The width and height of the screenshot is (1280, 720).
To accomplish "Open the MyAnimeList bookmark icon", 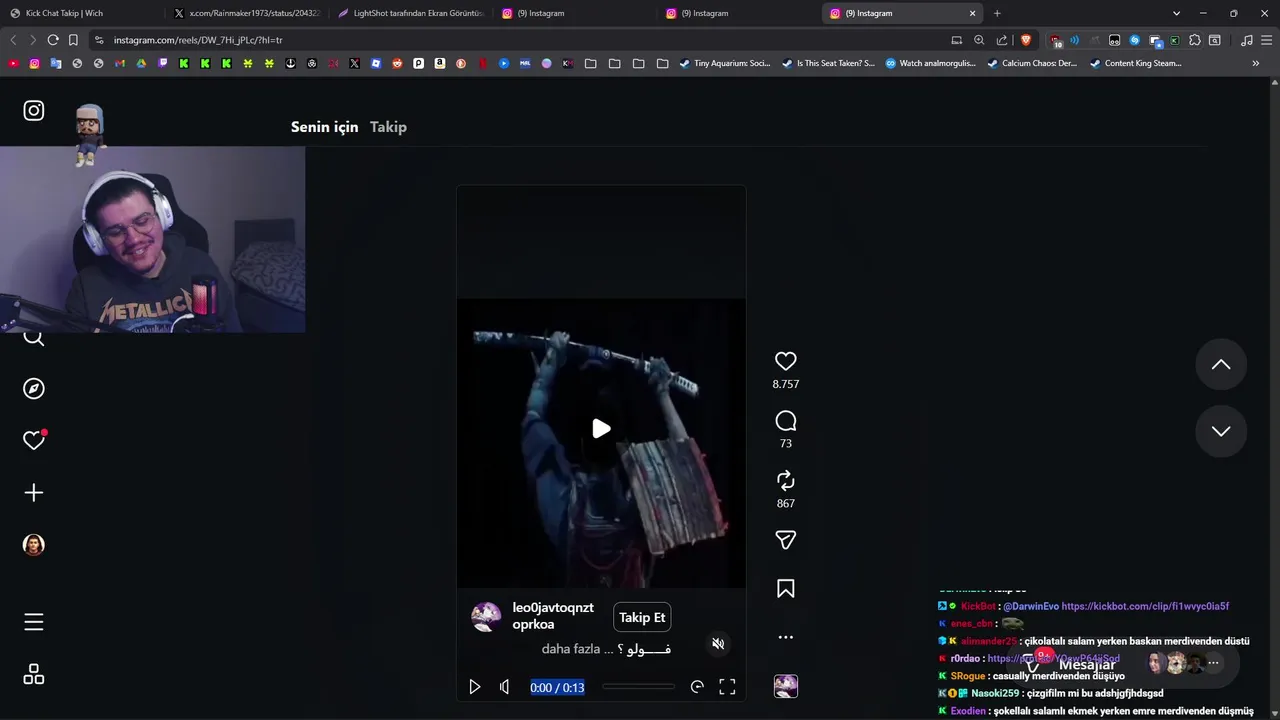I will (x=525, y=63).
